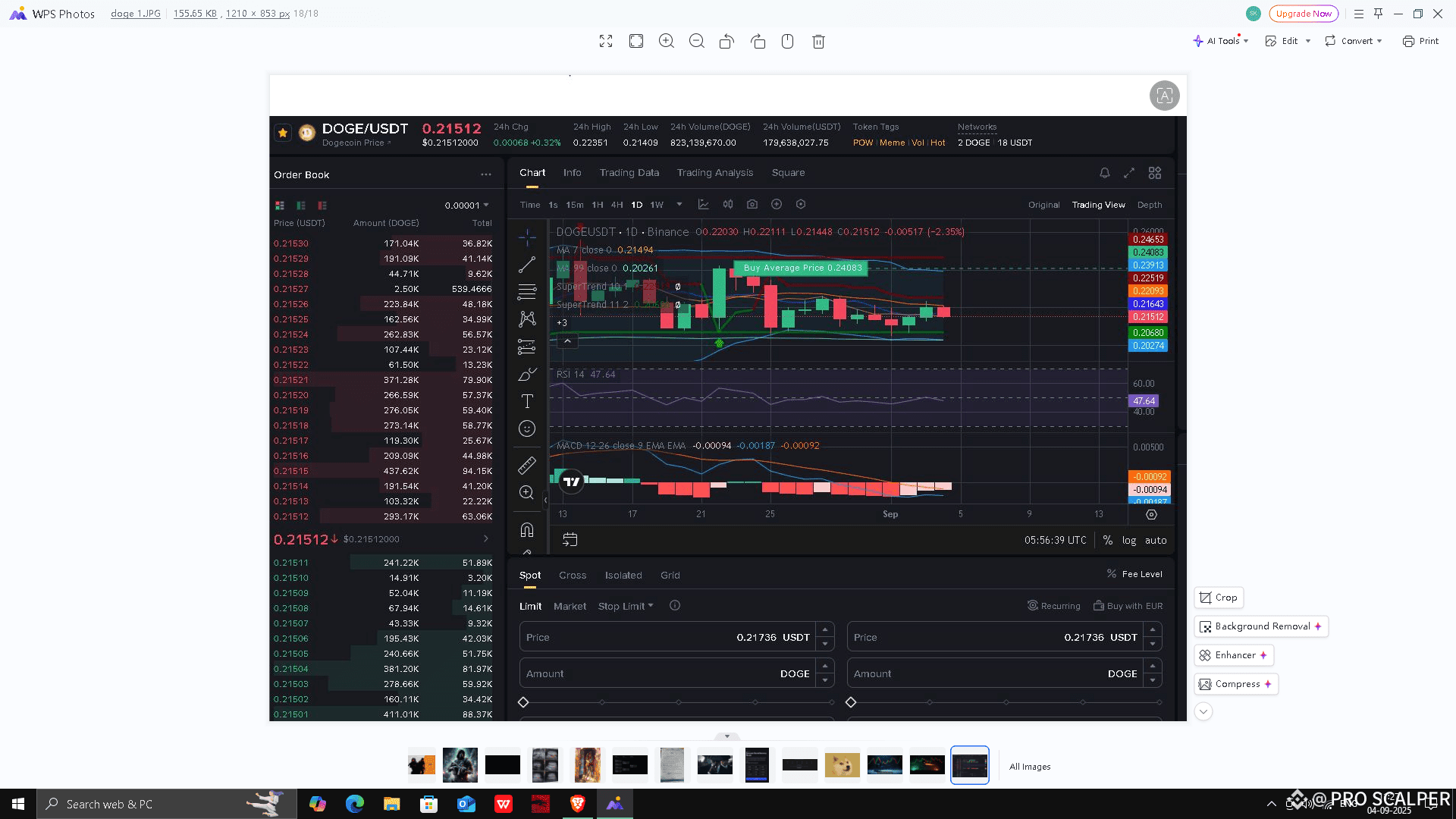
Task: Launch the Enhancer tool
Action: 1234,655
